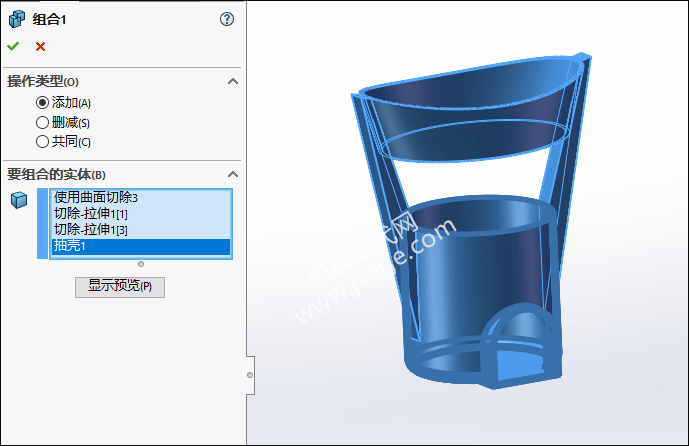
Task: Select the 共同(C) operation type
Action: (42, 141)
